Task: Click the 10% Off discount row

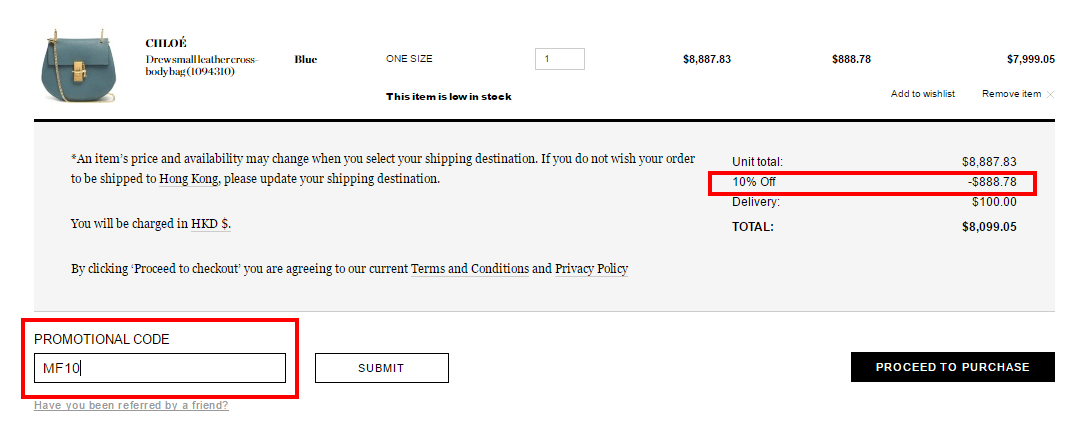Action: pyautogui.click(x=874, y=183)
